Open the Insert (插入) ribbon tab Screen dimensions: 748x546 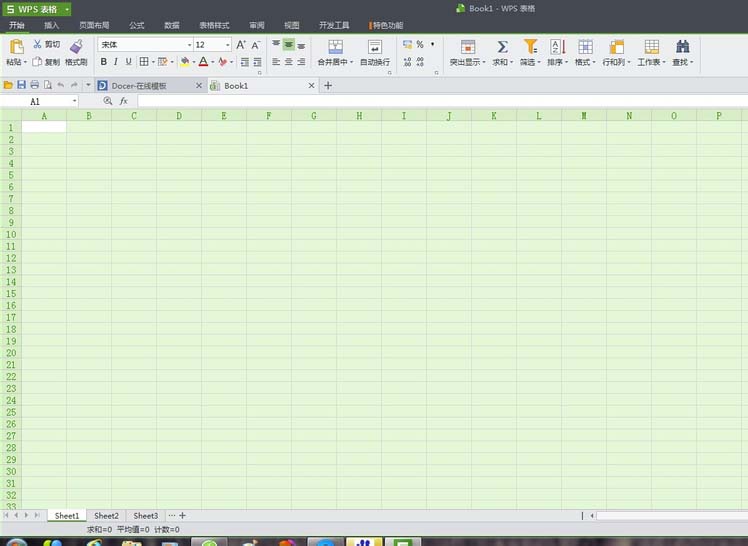[x=52, y=25]
